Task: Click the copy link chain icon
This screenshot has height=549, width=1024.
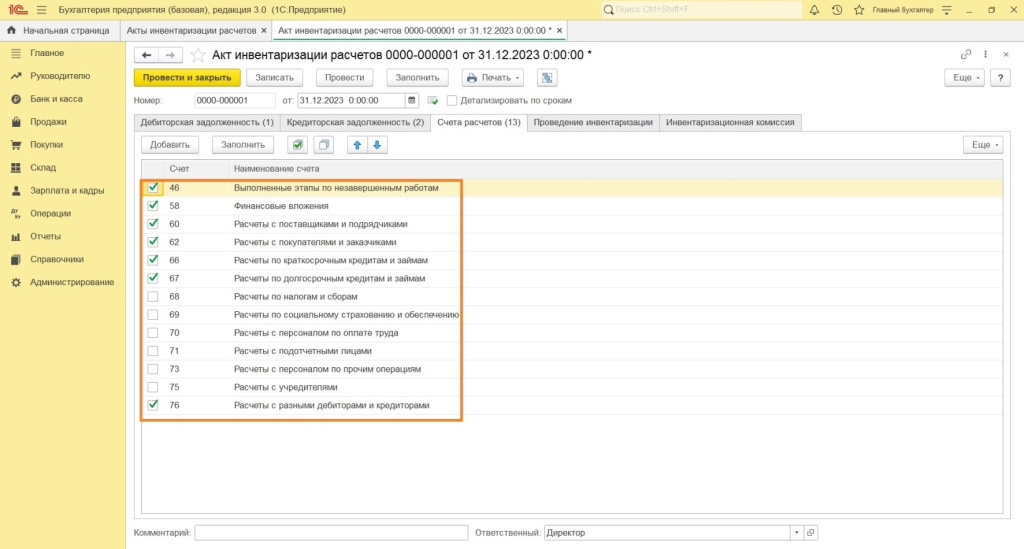Action: click(965, 55)
